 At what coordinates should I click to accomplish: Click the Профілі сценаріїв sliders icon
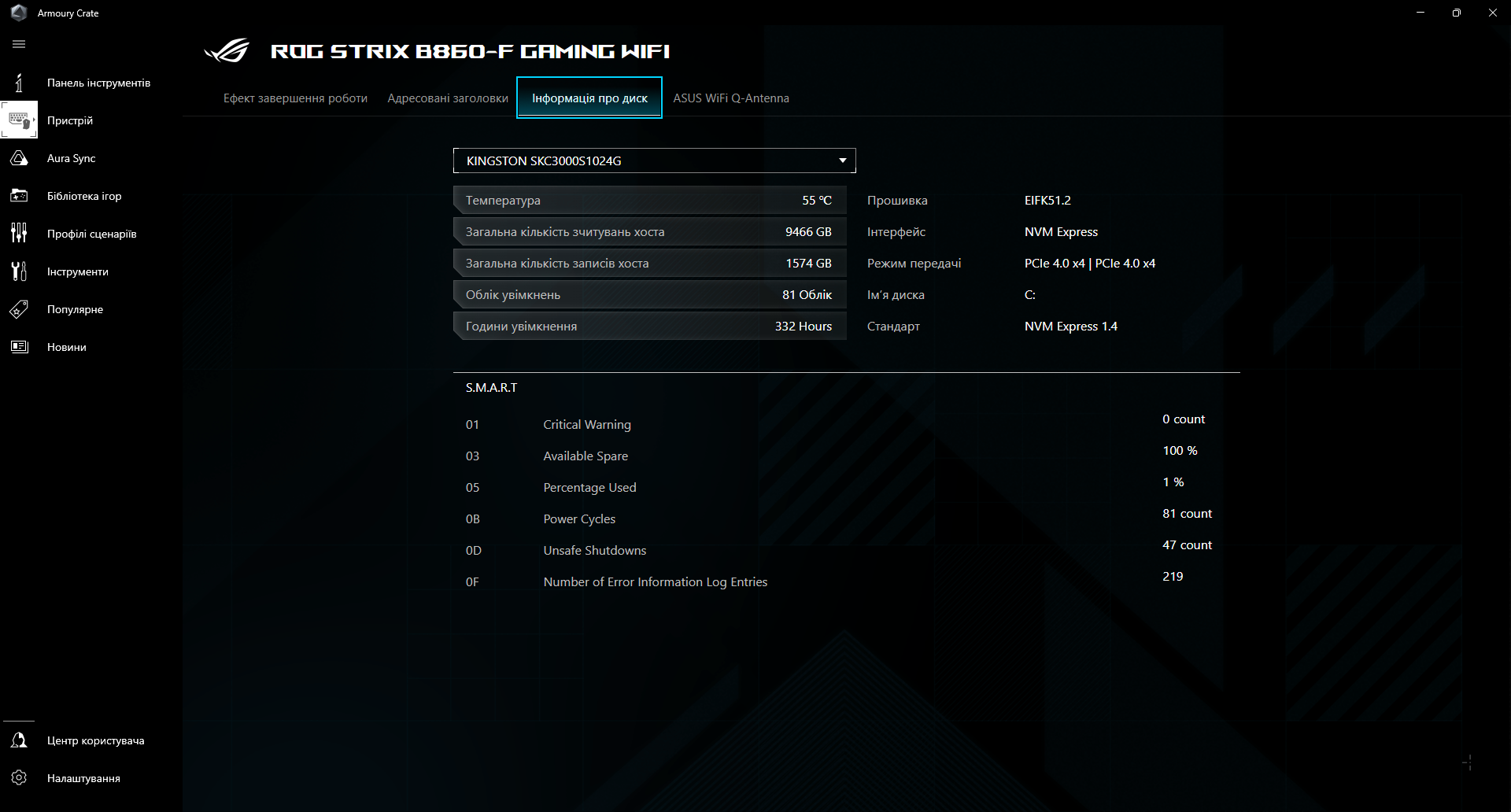20,234
